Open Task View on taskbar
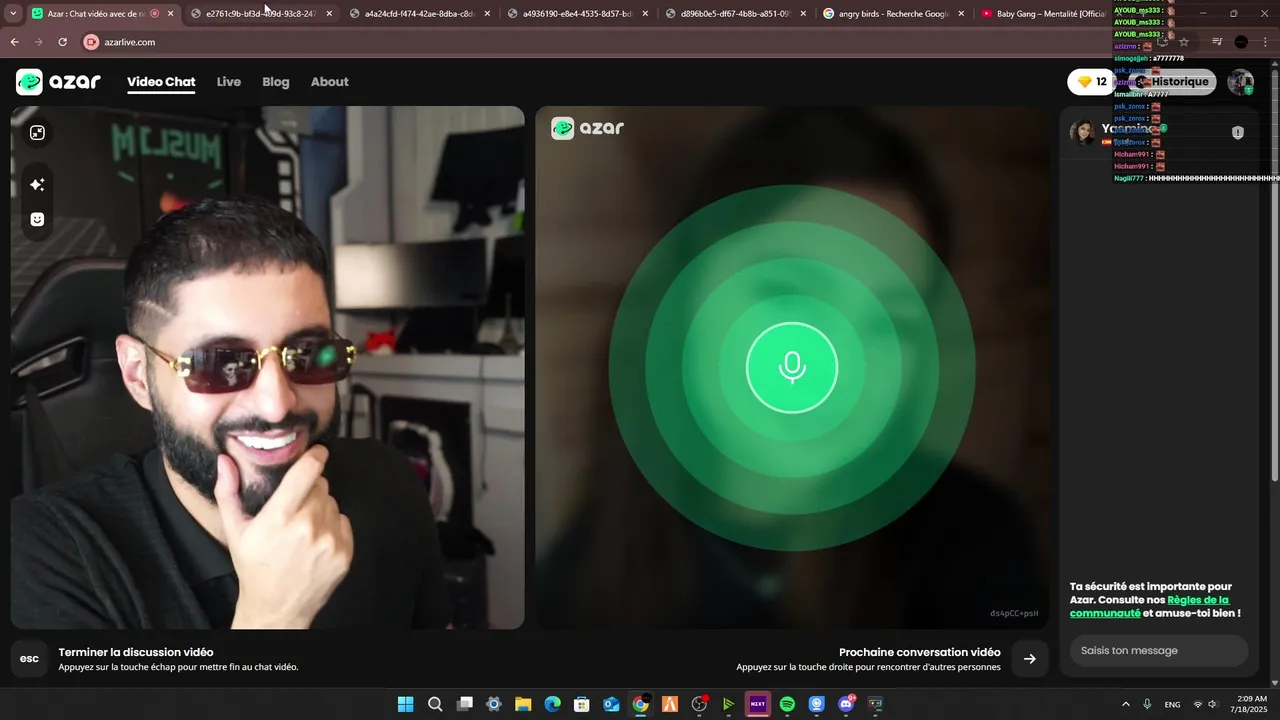 (464, 704)
